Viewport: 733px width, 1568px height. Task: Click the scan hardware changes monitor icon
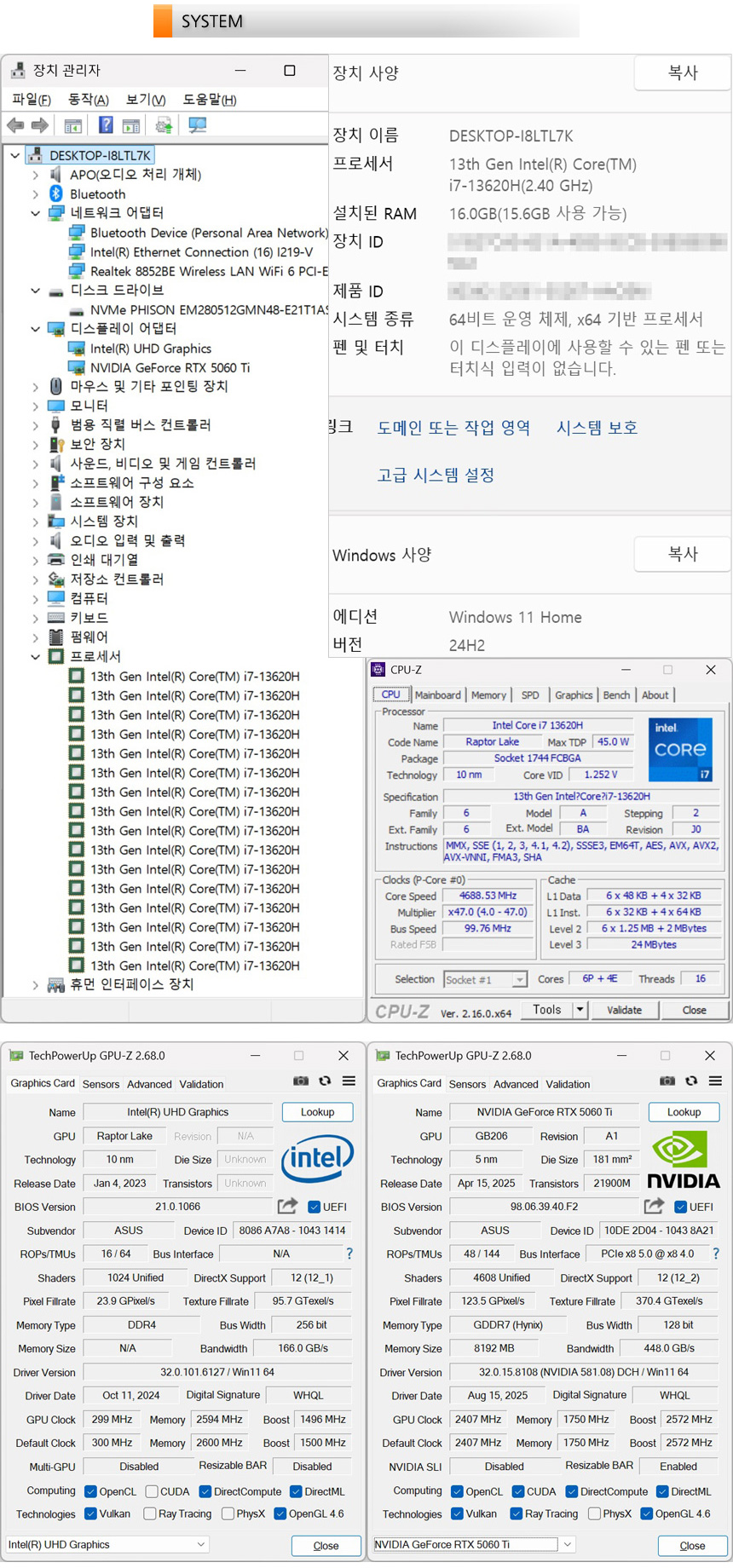[x=197, y=125]
